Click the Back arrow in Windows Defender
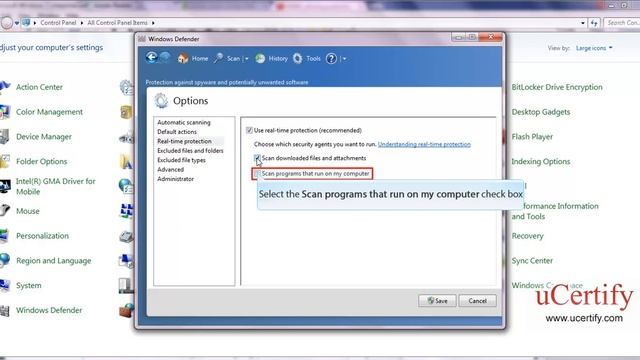 click(x=151, y=58)
